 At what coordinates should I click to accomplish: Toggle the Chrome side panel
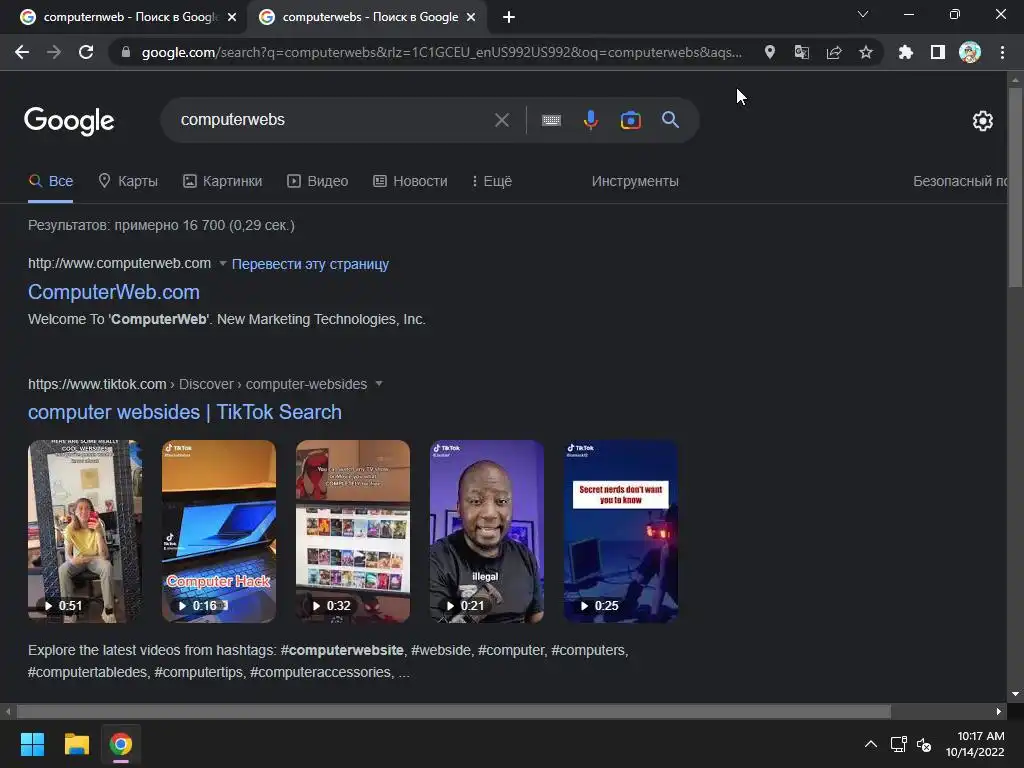click(x=938, y=52)
